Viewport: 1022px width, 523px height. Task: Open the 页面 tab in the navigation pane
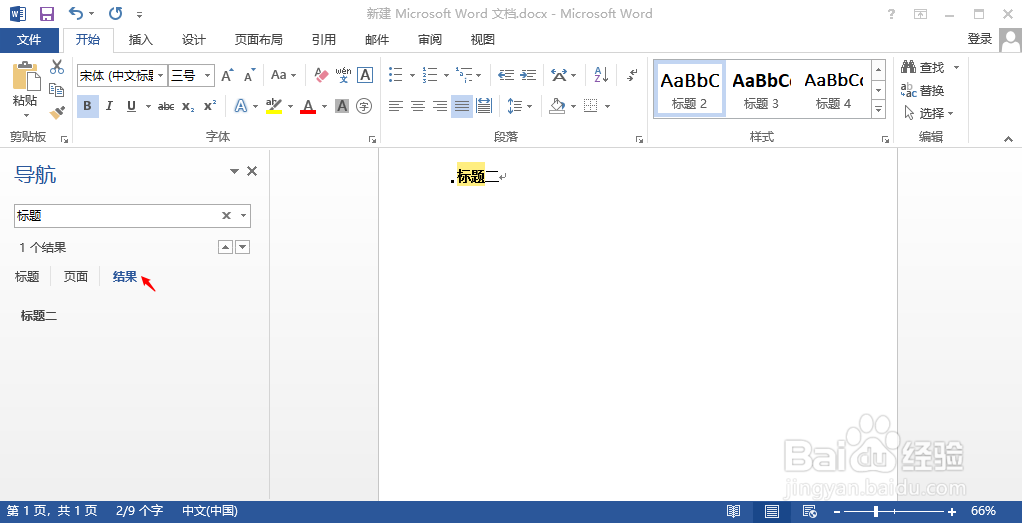[x=76, y=276]
